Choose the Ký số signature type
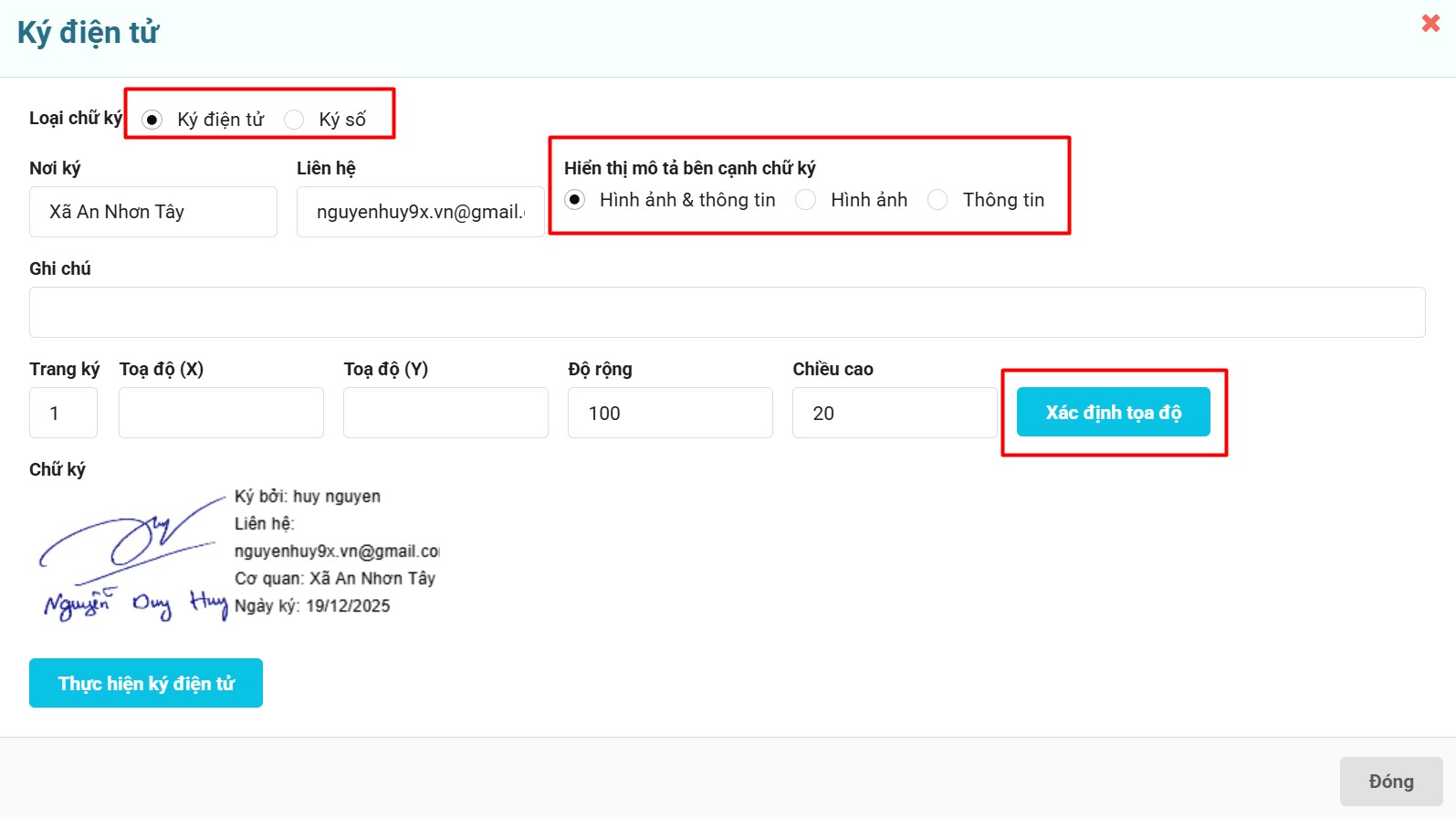The image size is (1456, 819). pyautogui.click(x=294, y=120)
